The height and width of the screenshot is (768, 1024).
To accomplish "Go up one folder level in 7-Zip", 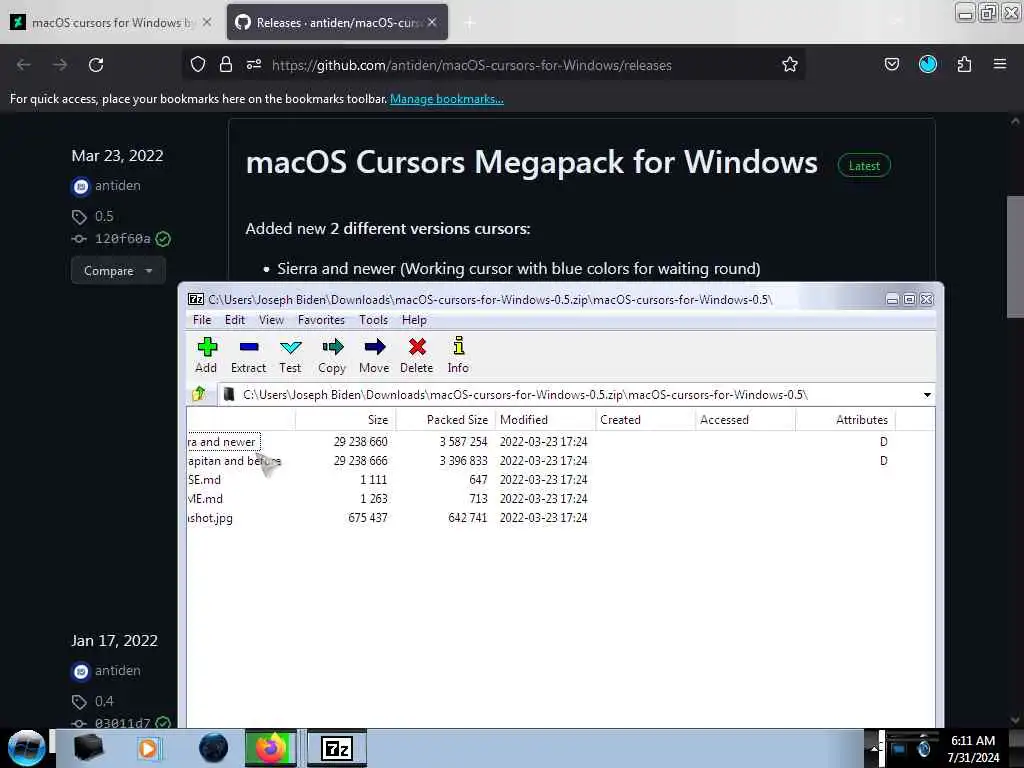I will point(199,394).
